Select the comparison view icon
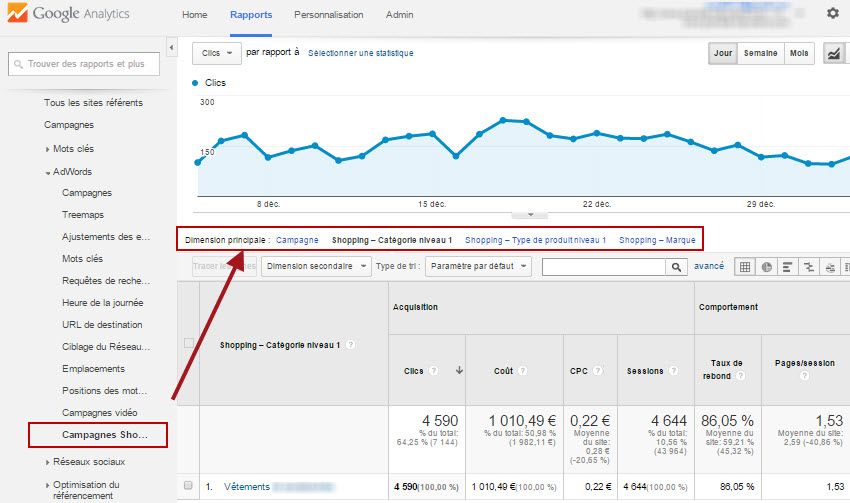850x503 pixels. pyautogui.click(x=809, y=267)
